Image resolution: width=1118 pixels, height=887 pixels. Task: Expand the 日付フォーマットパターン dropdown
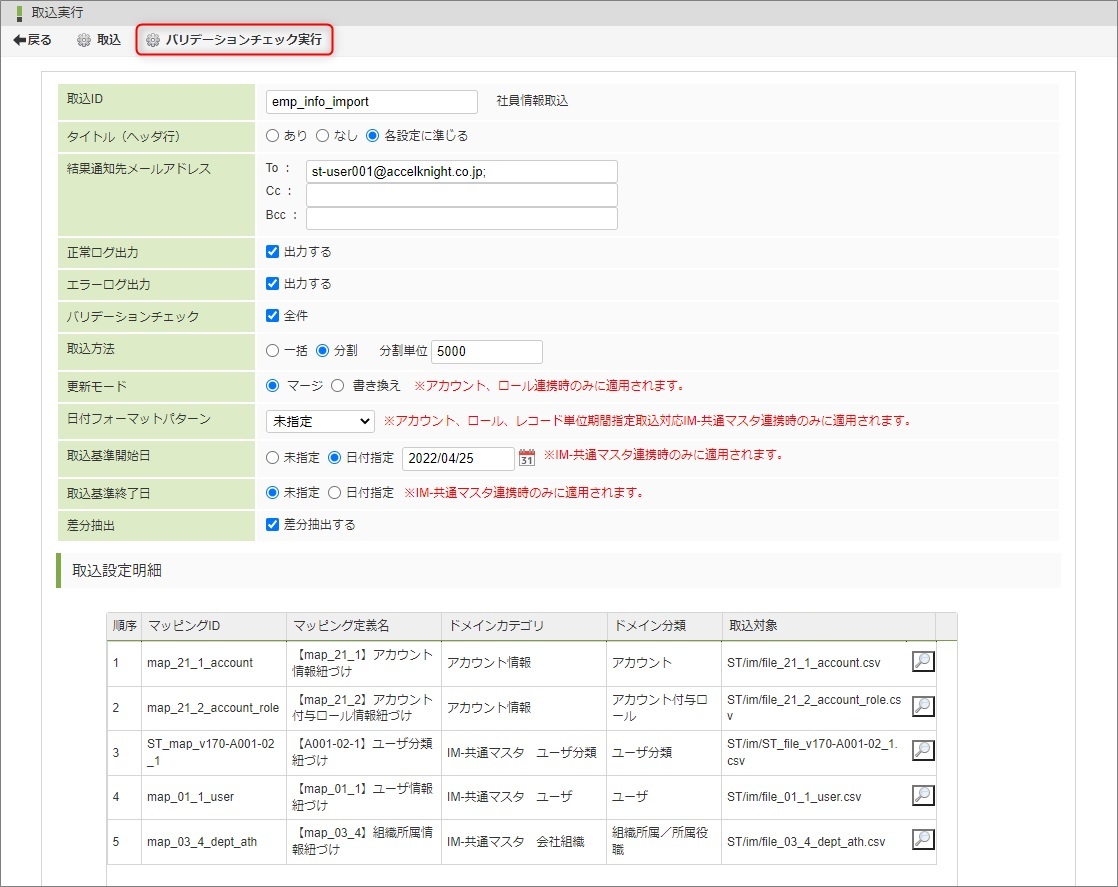(319, 421)
